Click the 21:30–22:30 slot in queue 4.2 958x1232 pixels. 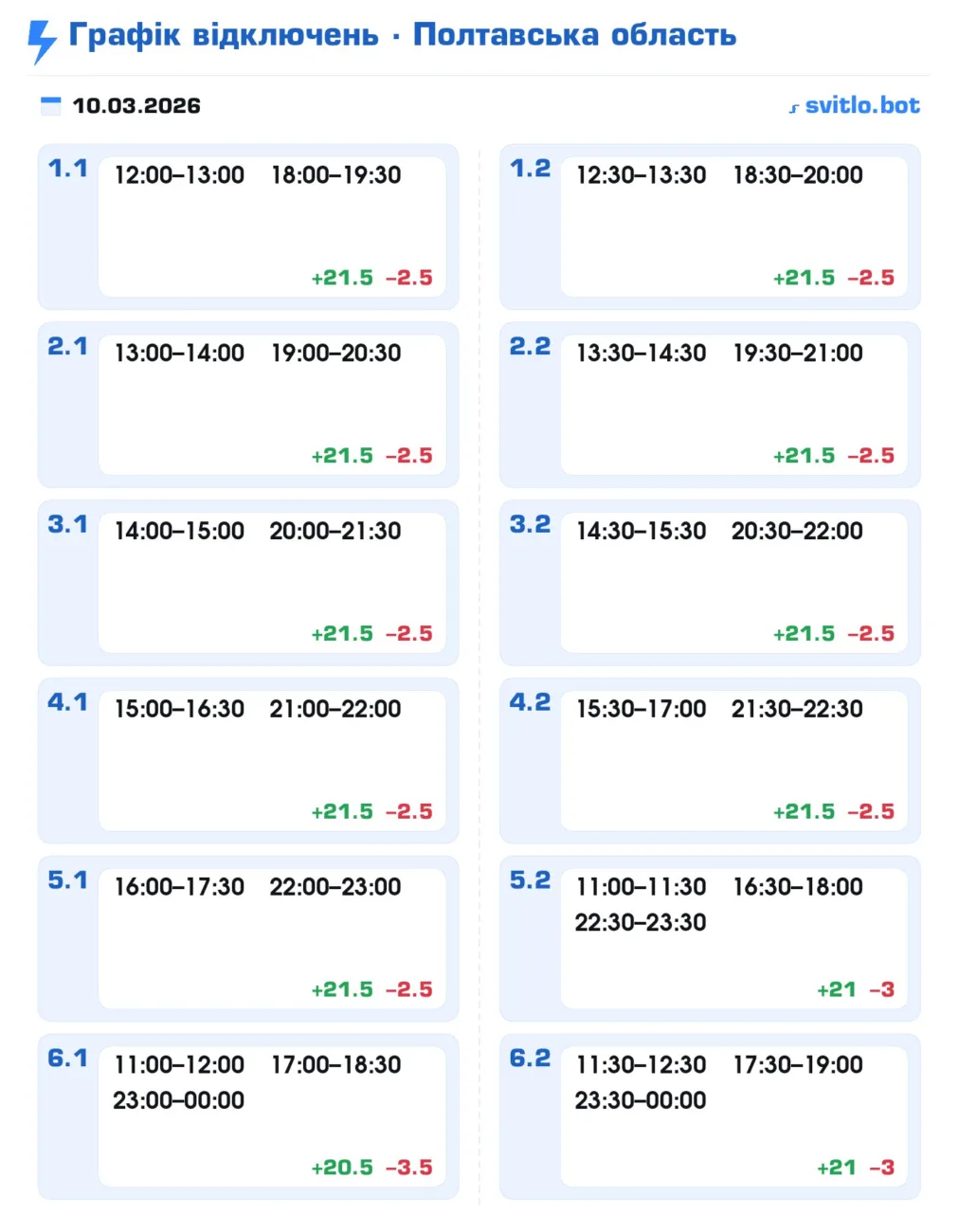click(797, 709)
